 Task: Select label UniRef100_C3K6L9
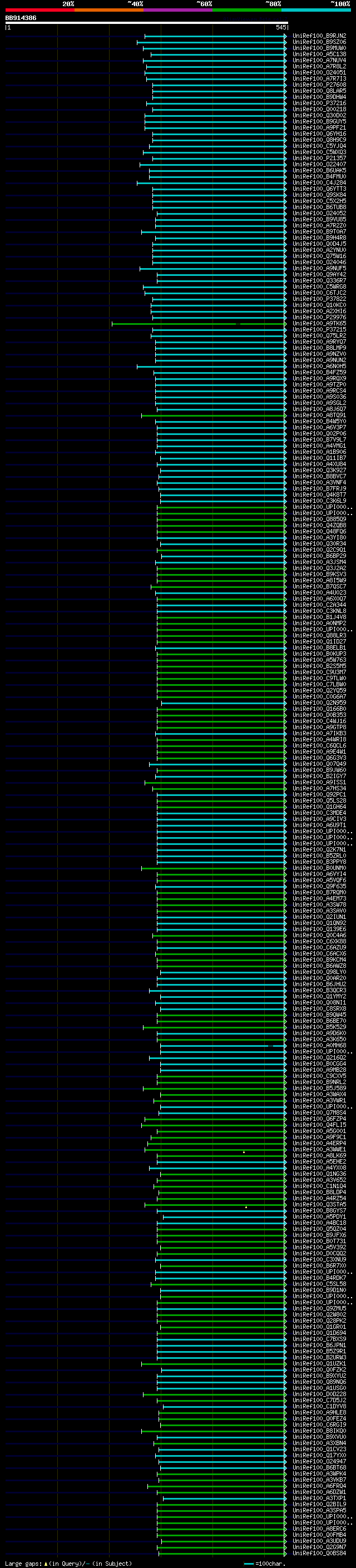click(319, 501)
